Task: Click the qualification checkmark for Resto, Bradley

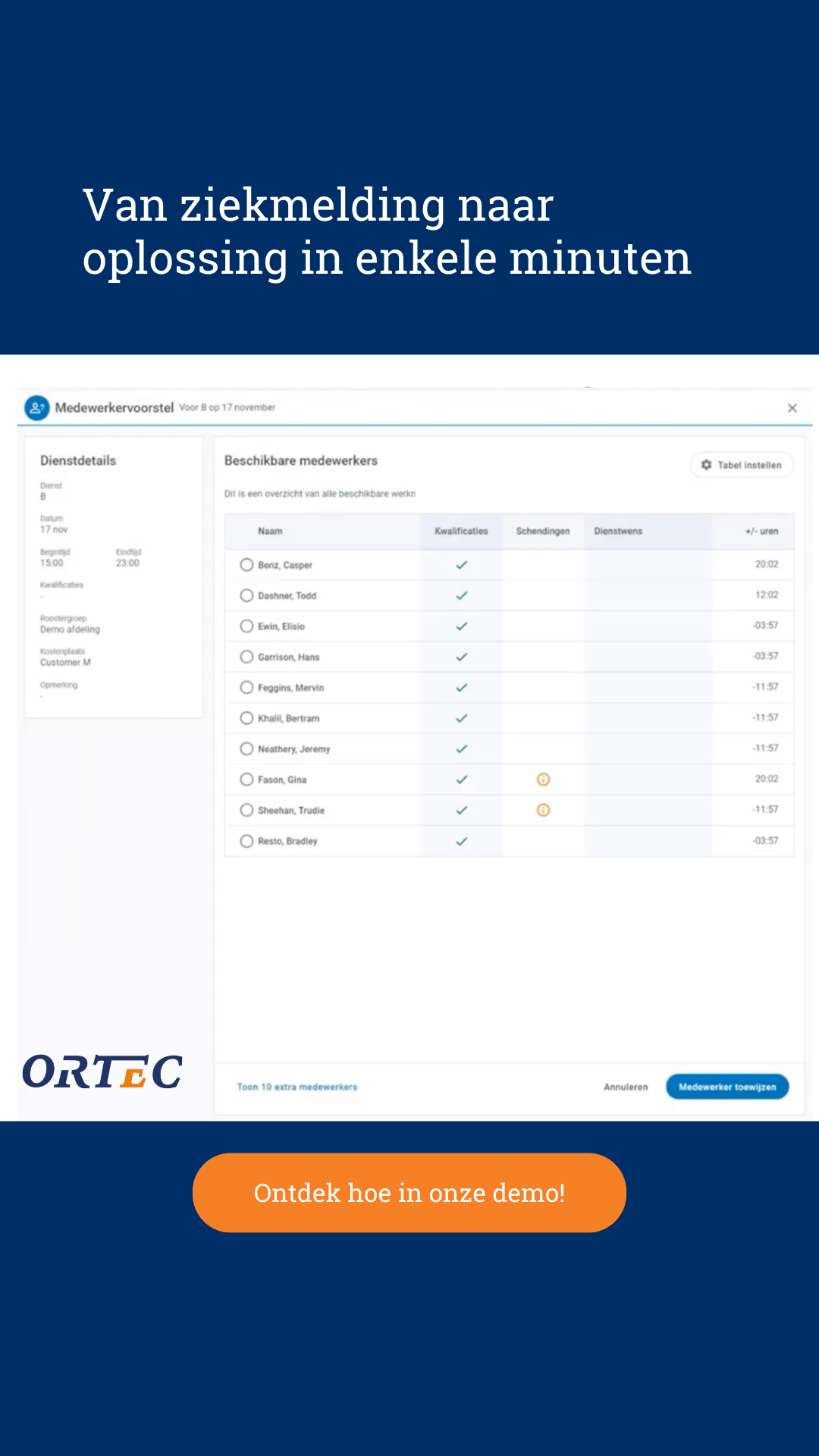Action: [x=461, y=841]
